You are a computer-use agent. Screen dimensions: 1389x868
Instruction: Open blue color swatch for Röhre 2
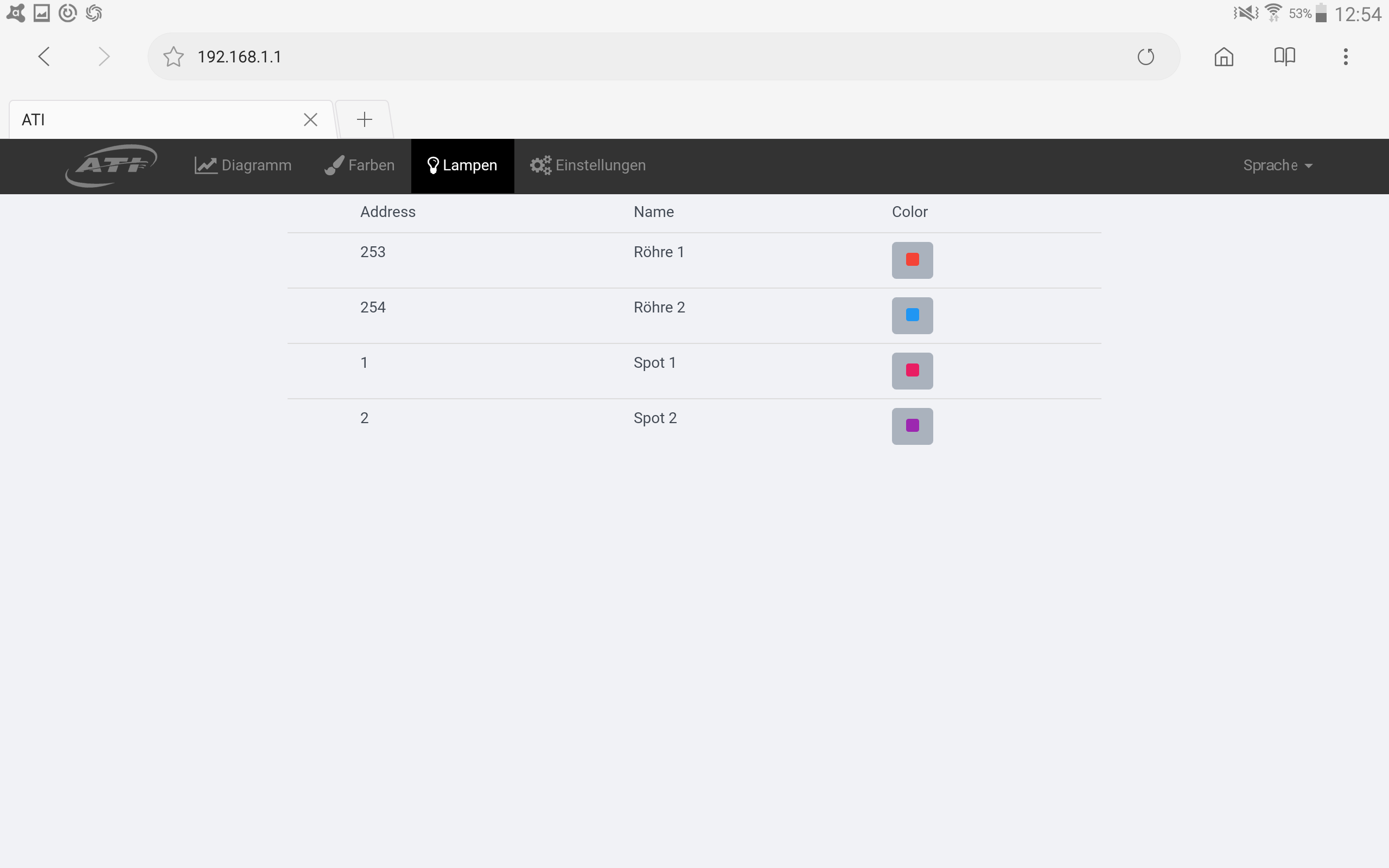912,315
